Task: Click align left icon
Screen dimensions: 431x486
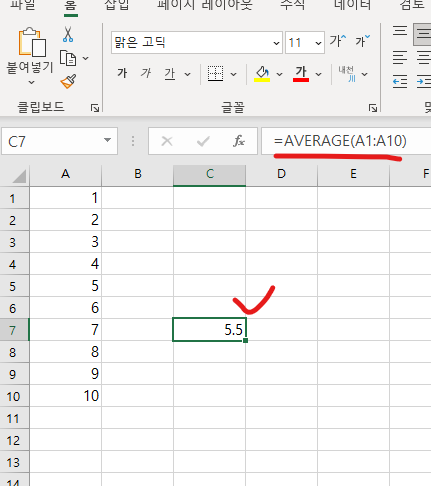Action: coord(400,57)
